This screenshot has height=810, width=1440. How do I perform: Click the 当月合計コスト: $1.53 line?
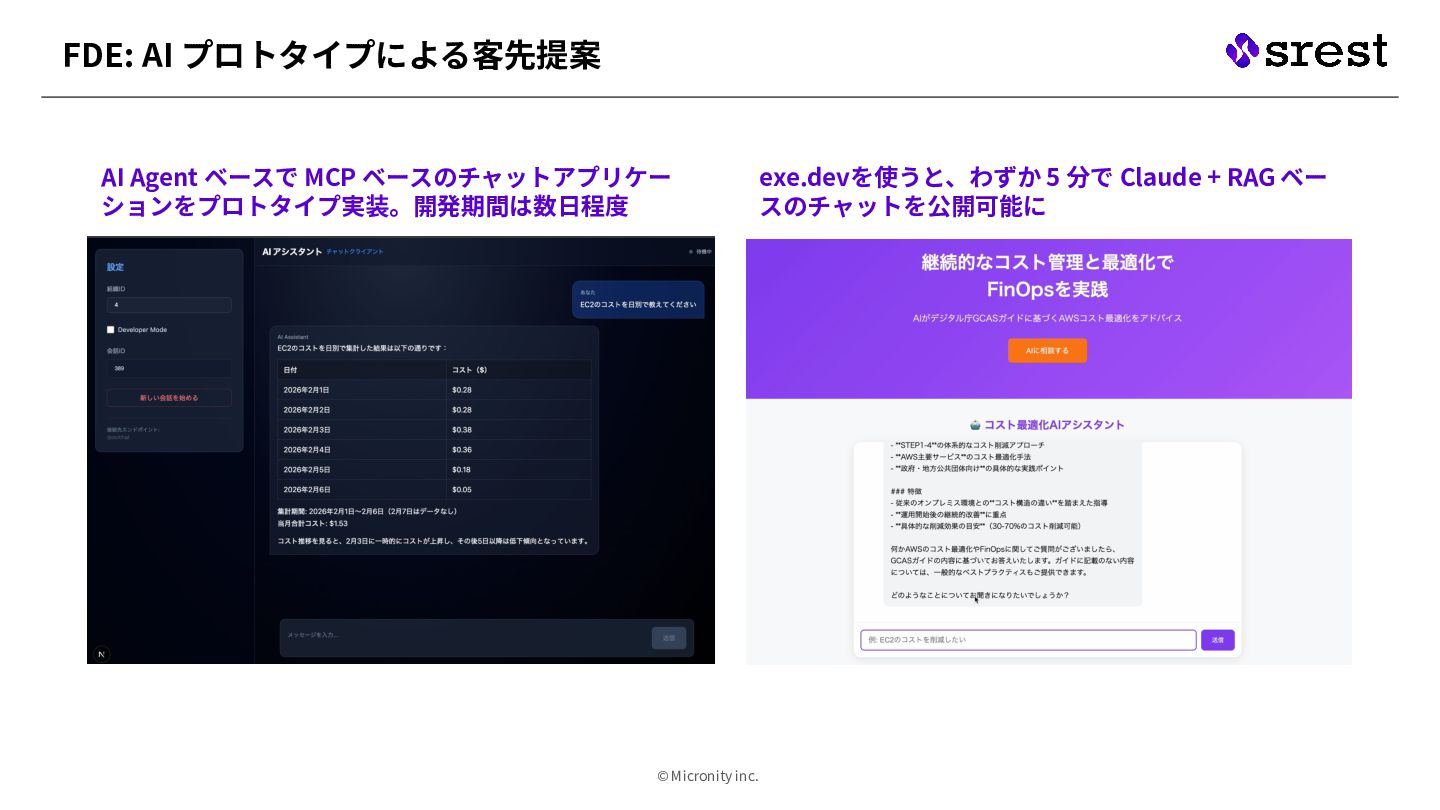313,523
